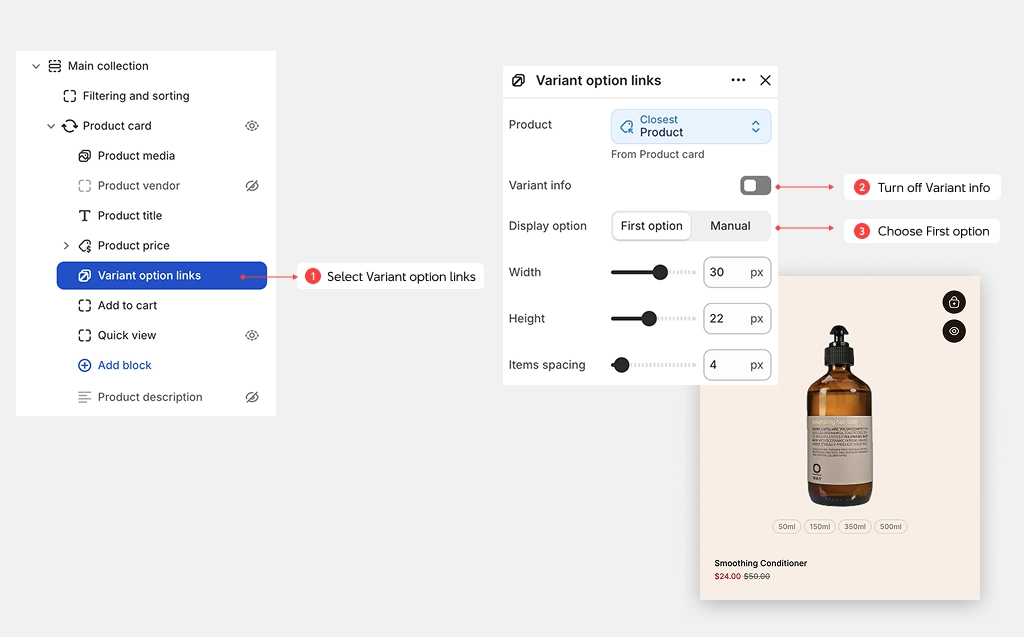The height and width of the screenshot is (637, 1024).
Task: Click the shopping bag icon on product image
Action: [953, 302]
